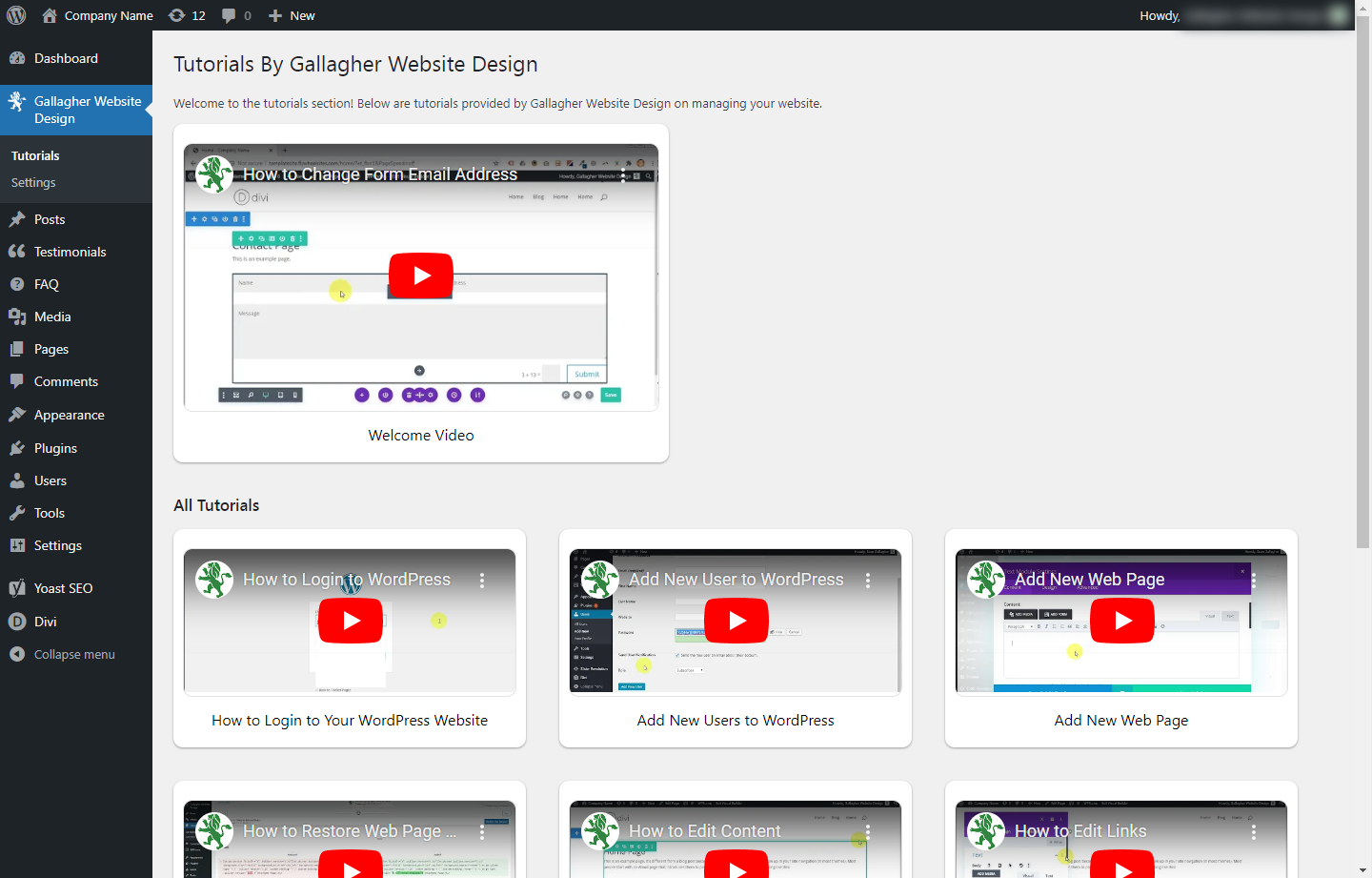Viewport: 1372px width, 878px height.
Task: Play the How to Edit Links video
Action: 1122,866
